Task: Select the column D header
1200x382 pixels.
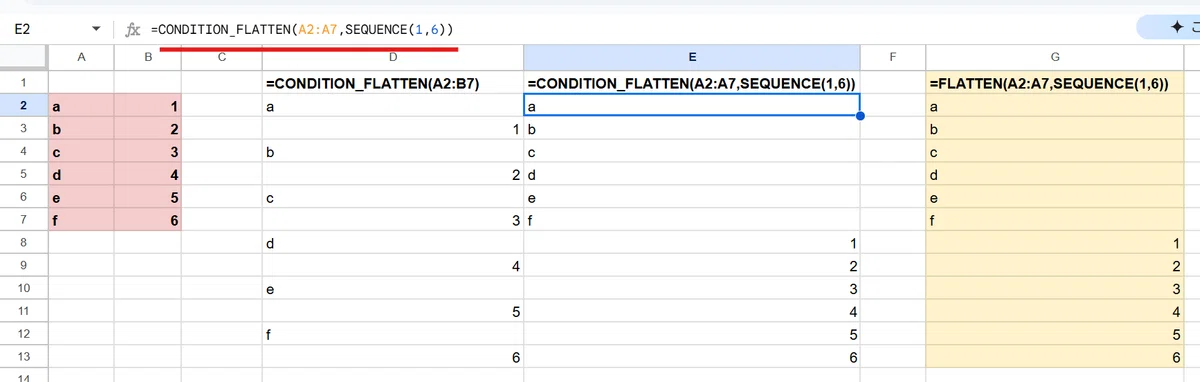Action: click(392, 58)
